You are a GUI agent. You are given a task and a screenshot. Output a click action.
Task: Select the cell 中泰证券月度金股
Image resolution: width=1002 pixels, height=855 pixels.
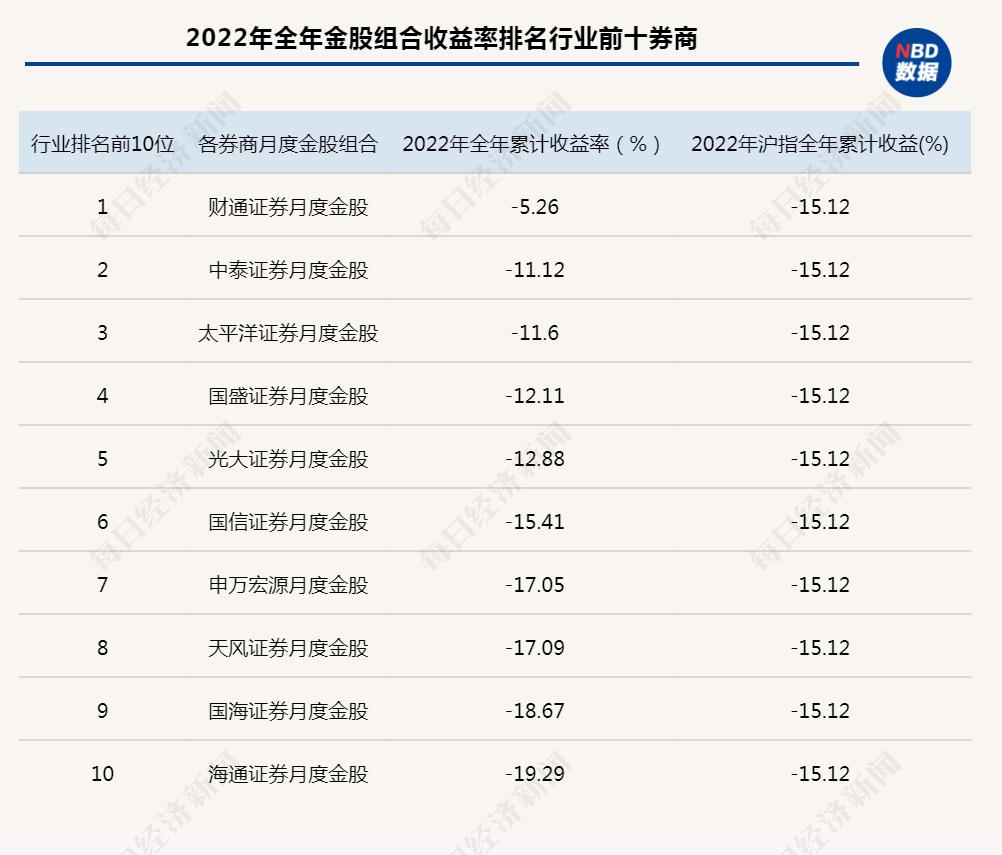tap(288, 270)
